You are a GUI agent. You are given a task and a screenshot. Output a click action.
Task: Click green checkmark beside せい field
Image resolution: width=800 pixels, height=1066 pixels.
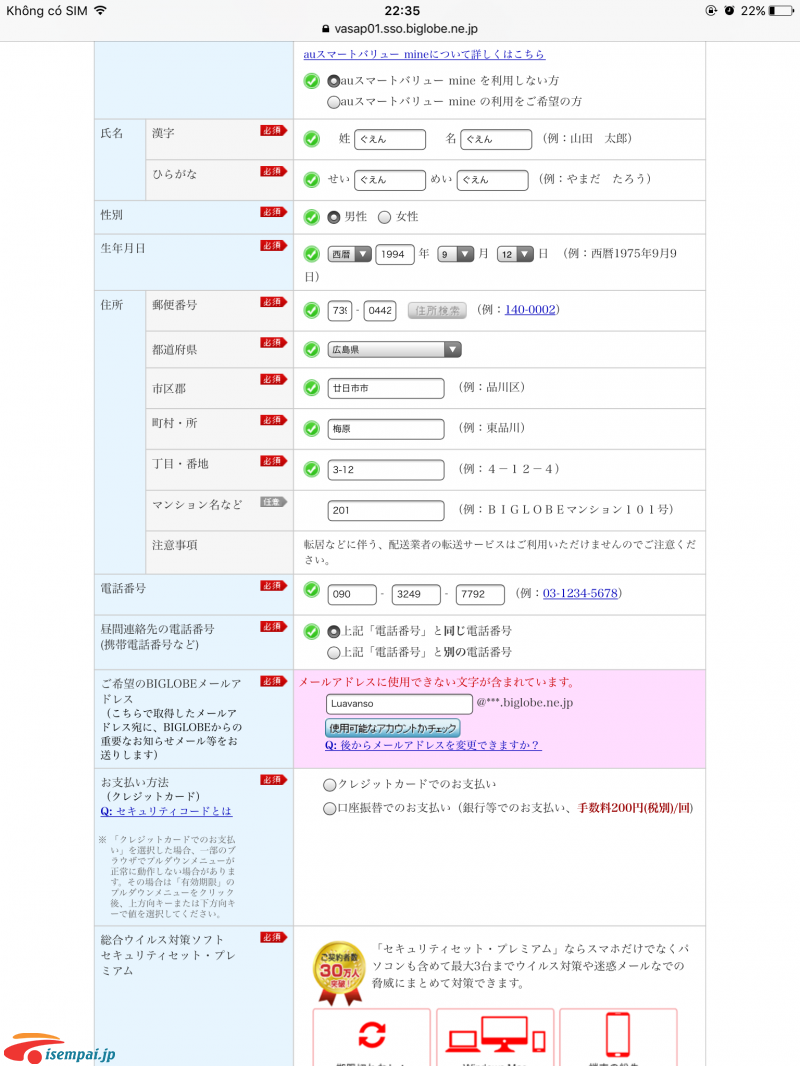click(311, 179)
